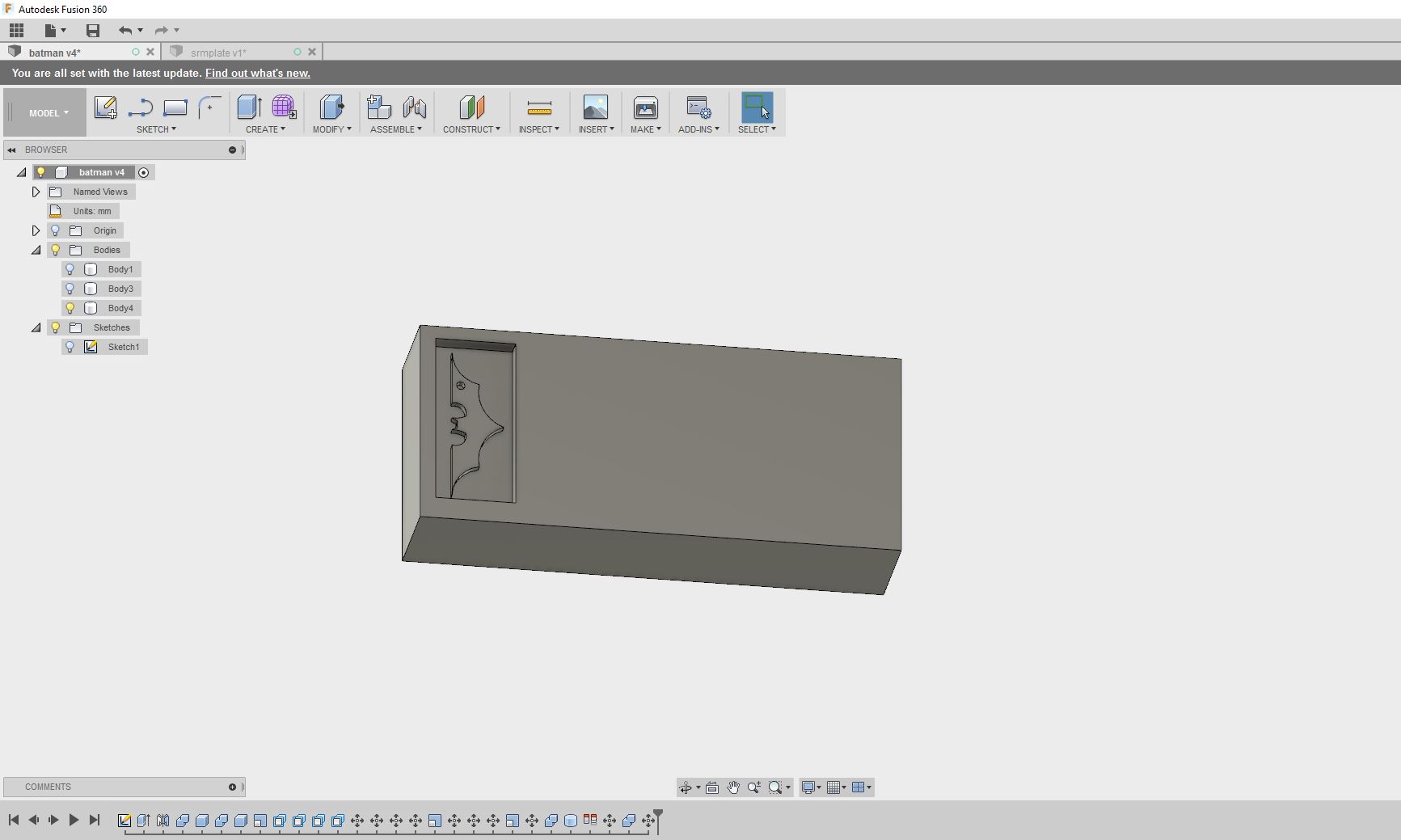This screenshot has height=840, width=1401.
Task: Select the Line tool in Sketch group
Action: pos(141,108)
